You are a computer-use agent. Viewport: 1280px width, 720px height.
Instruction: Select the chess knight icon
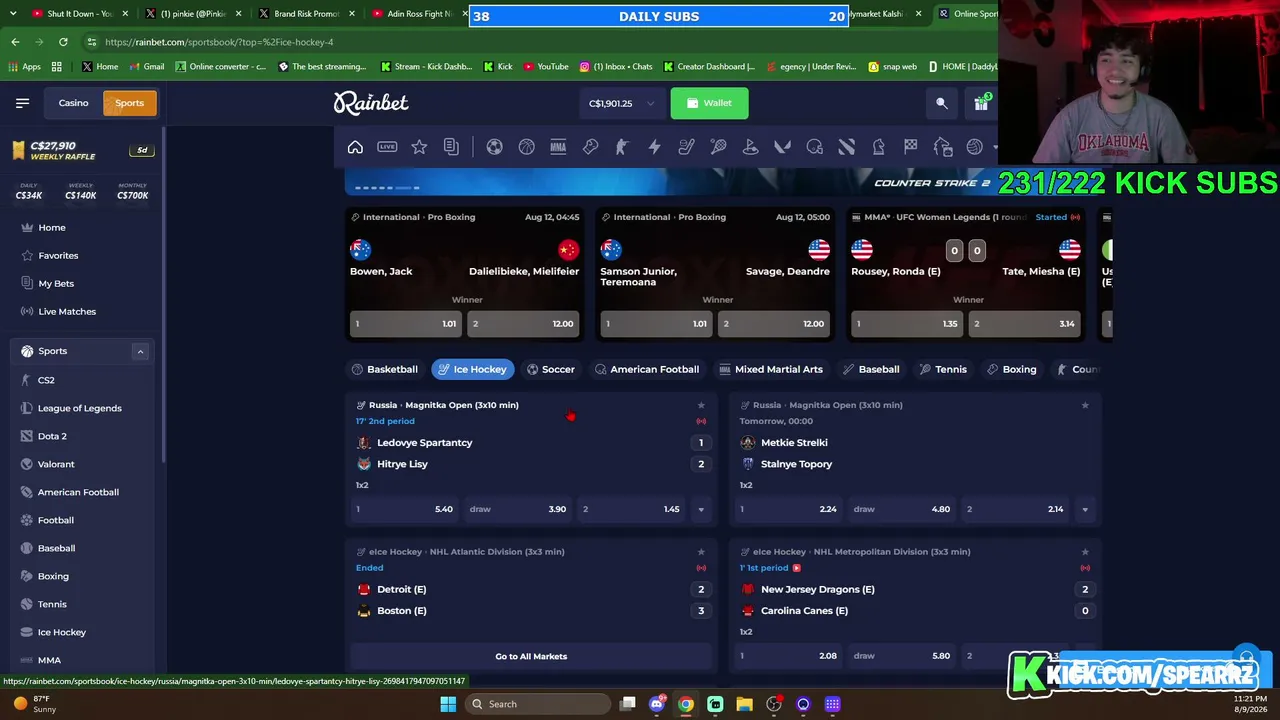pyautogui.click(x=878, y=147)
